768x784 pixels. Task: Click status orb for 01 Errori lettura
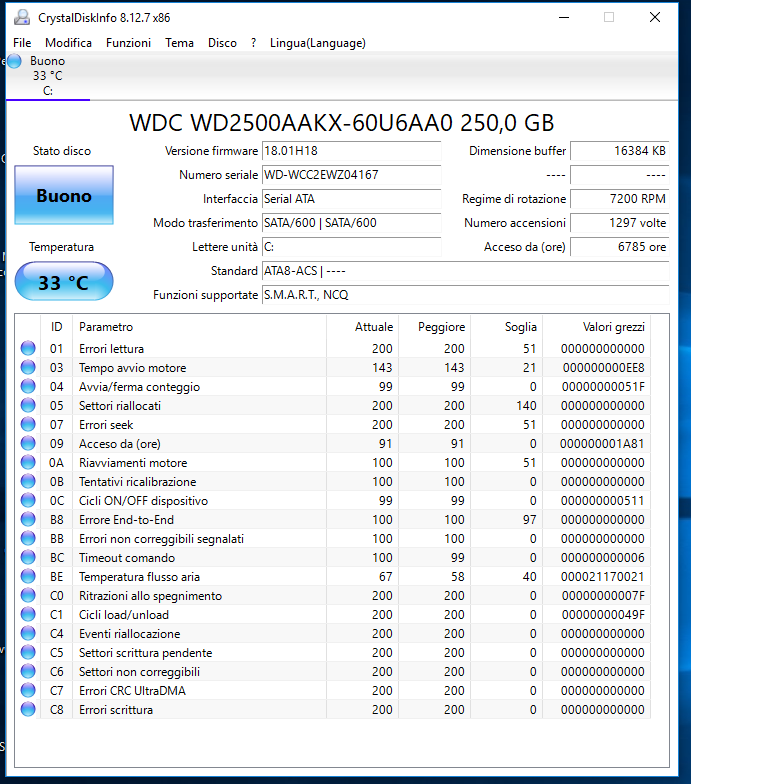click(28, 348)
